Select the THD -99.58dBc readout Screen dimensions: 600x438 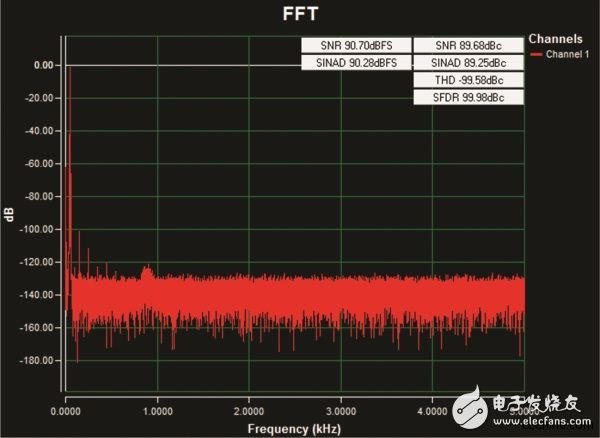point(468,80)
